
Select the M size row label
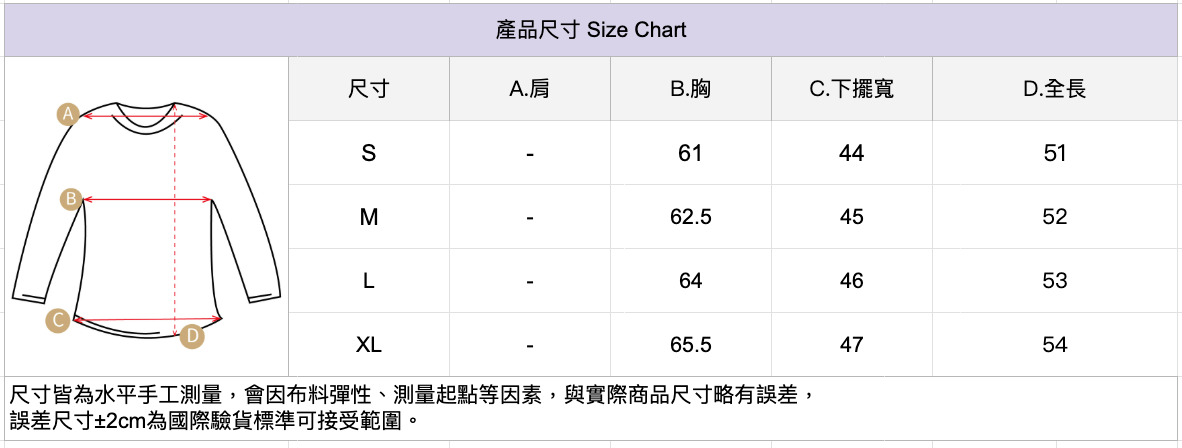pos(369,217)
